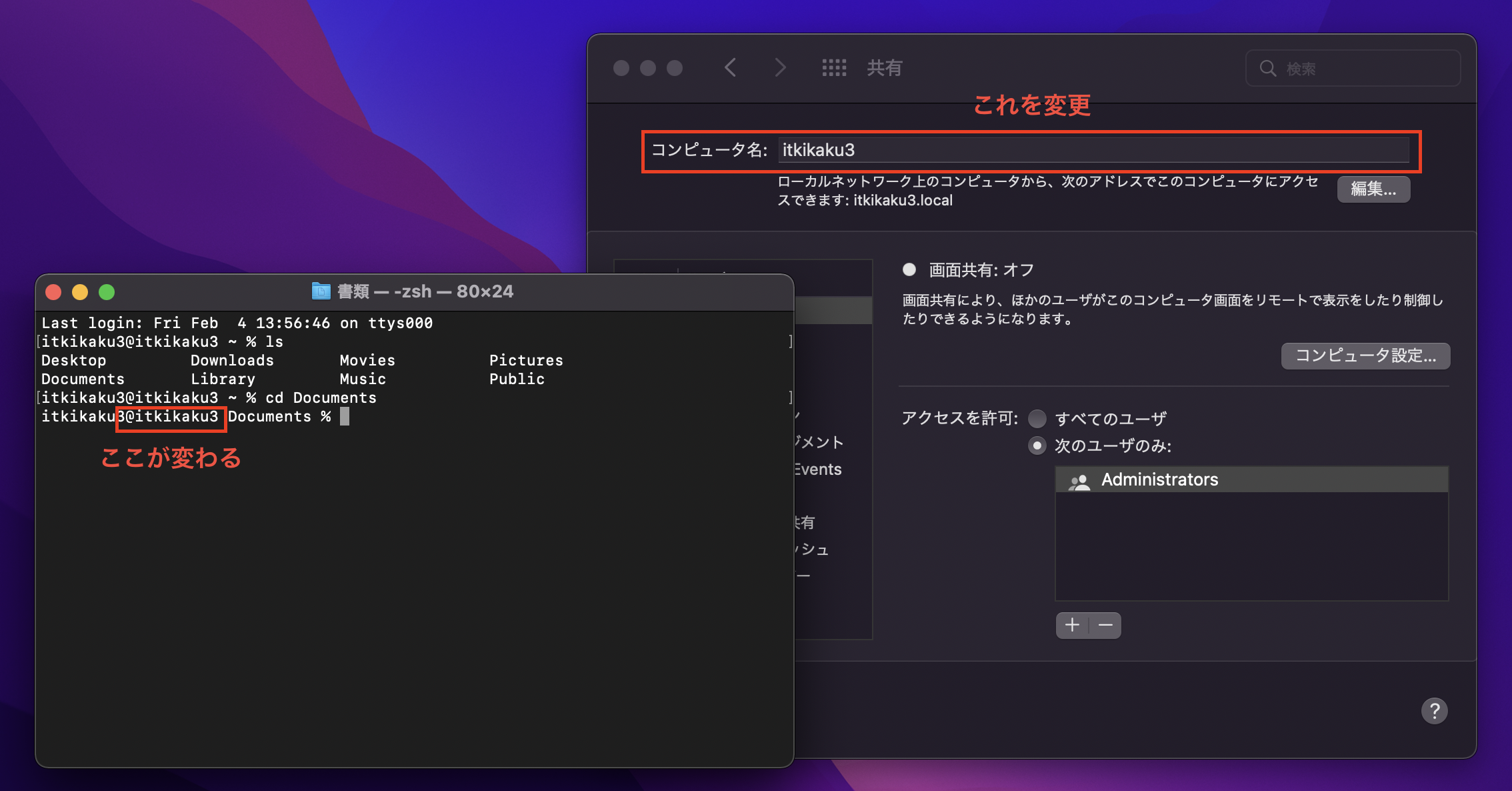Viewport: 1512px width, 791px height.
Task: Close the Terminal with red button
Action: coord(53,292)
